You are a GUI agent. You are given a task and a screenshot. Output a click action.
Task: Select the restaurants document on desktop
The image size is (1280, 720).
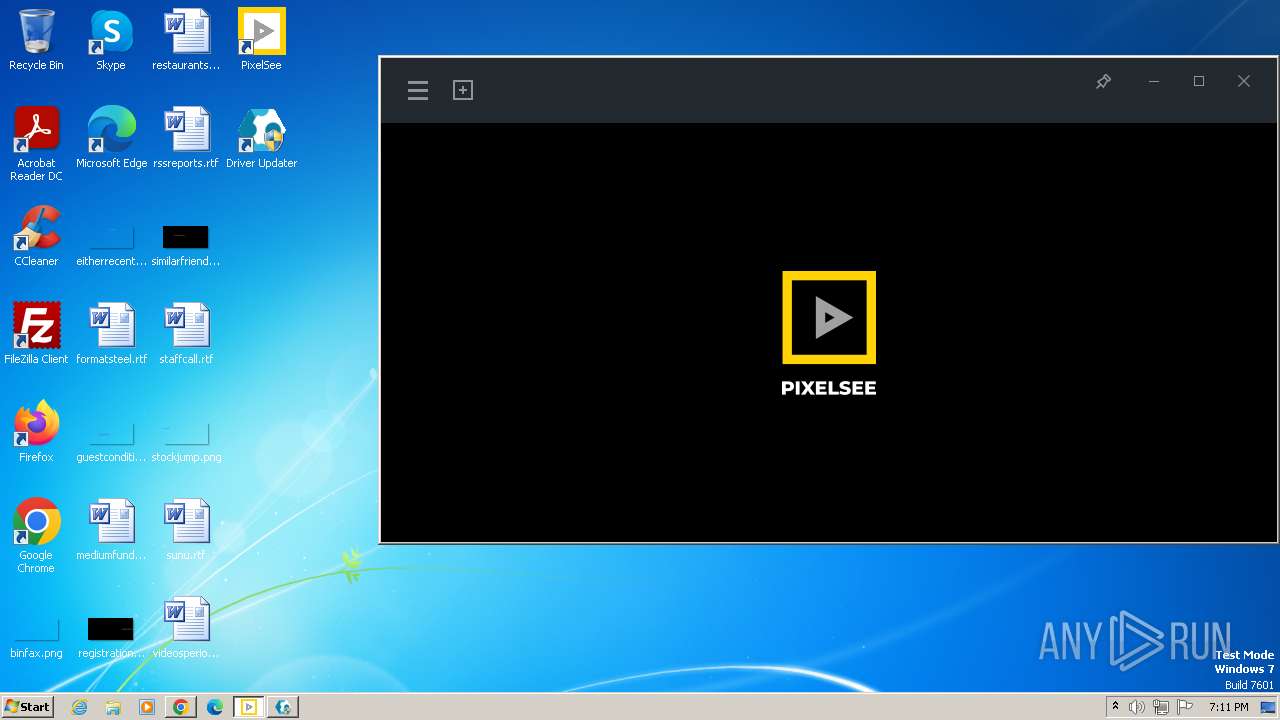click(x=186, y=40)
